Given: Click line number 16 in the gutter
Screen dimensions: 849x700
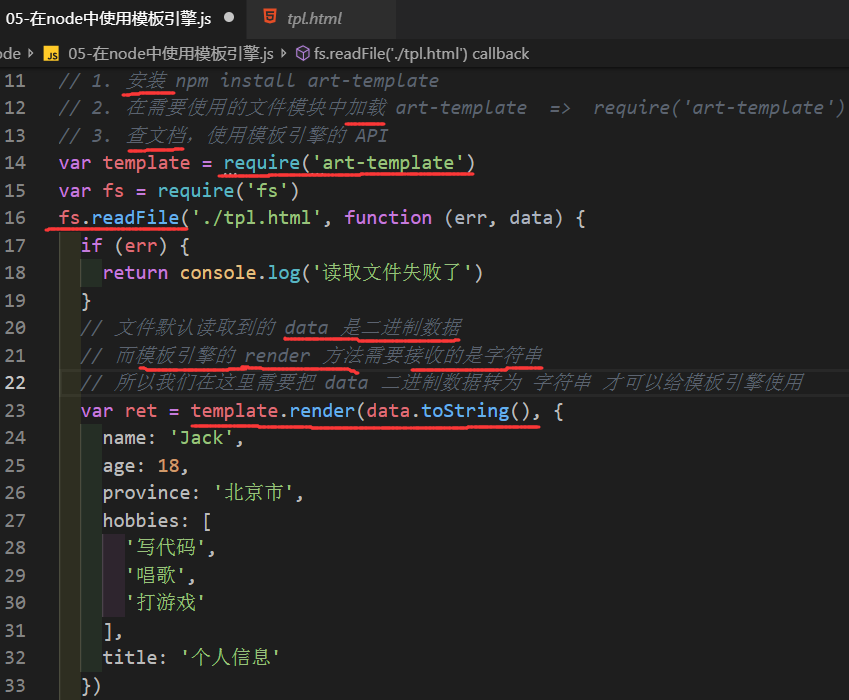Looking at the screenshot, I should click(x=15, y=218).
